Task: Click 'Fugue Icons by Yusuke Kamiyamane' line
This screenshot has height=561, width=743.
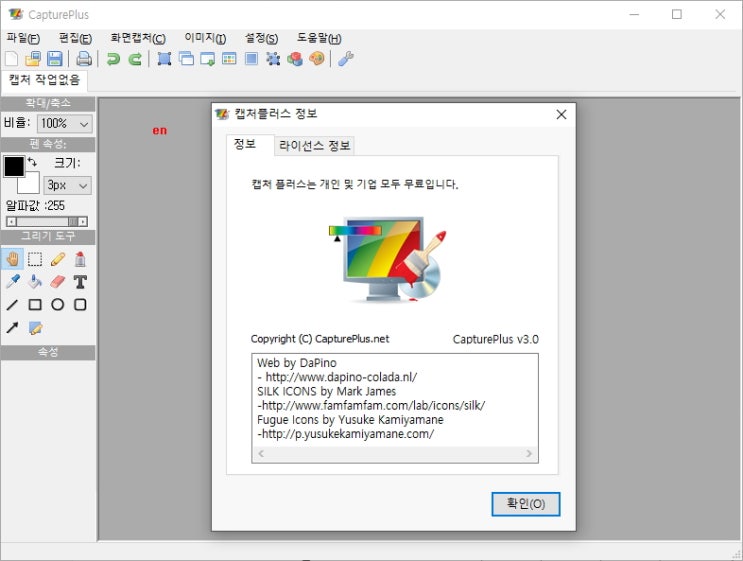Action: pyautogui.click(x=350, y=420)
